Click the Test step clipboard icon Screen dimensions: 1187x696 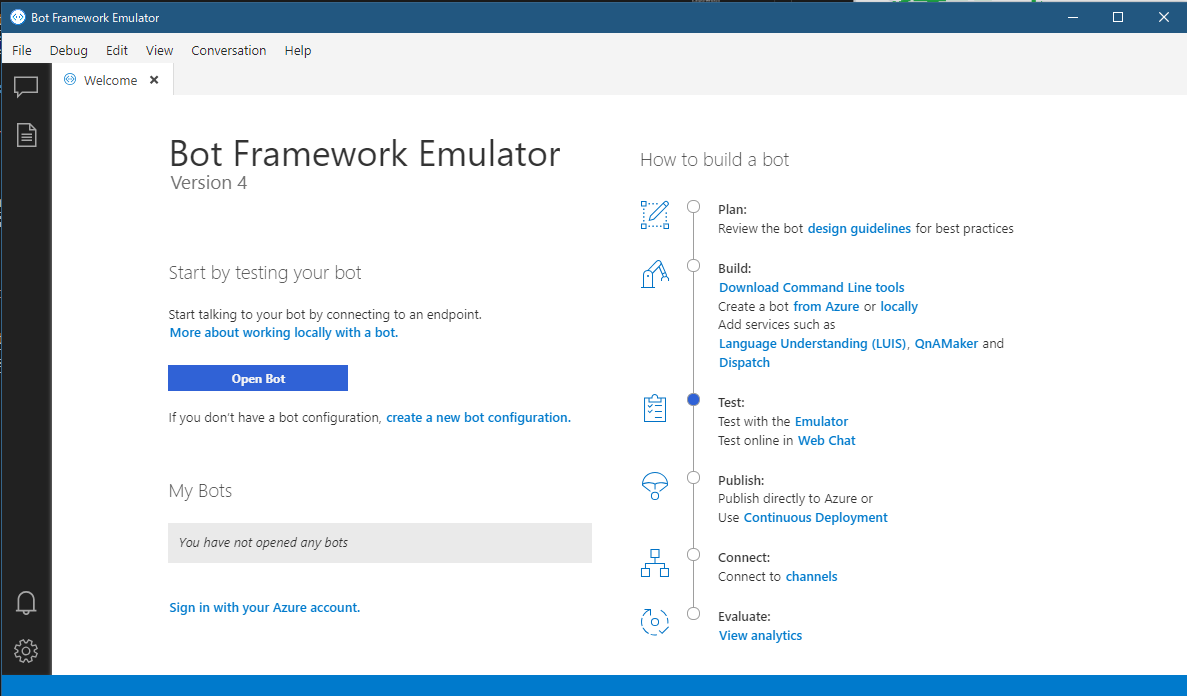pyautogui.click(x=655, y=408)
